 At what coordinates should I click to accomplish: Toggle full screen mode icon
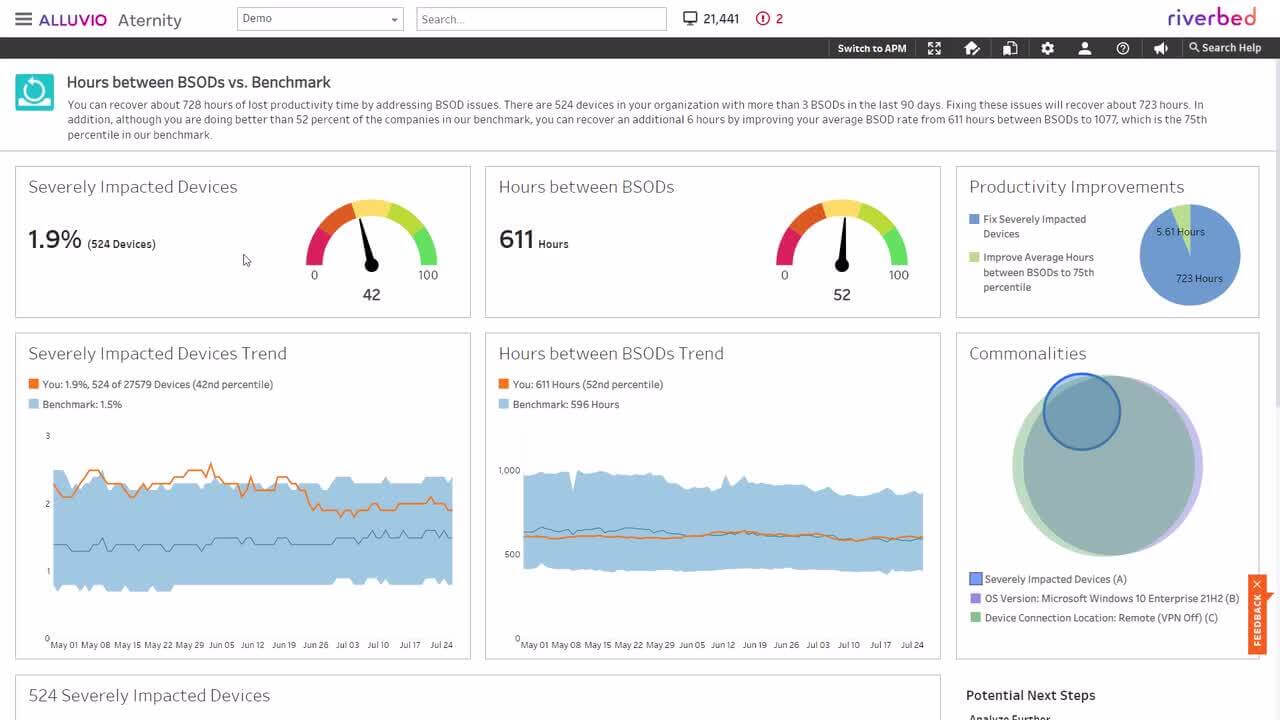pos(934,48)
